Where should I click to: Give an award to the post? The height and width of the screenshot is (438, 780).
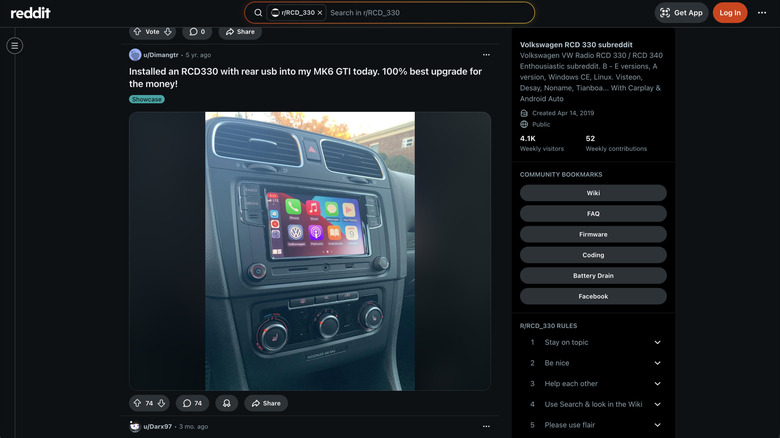click(226, 403)
